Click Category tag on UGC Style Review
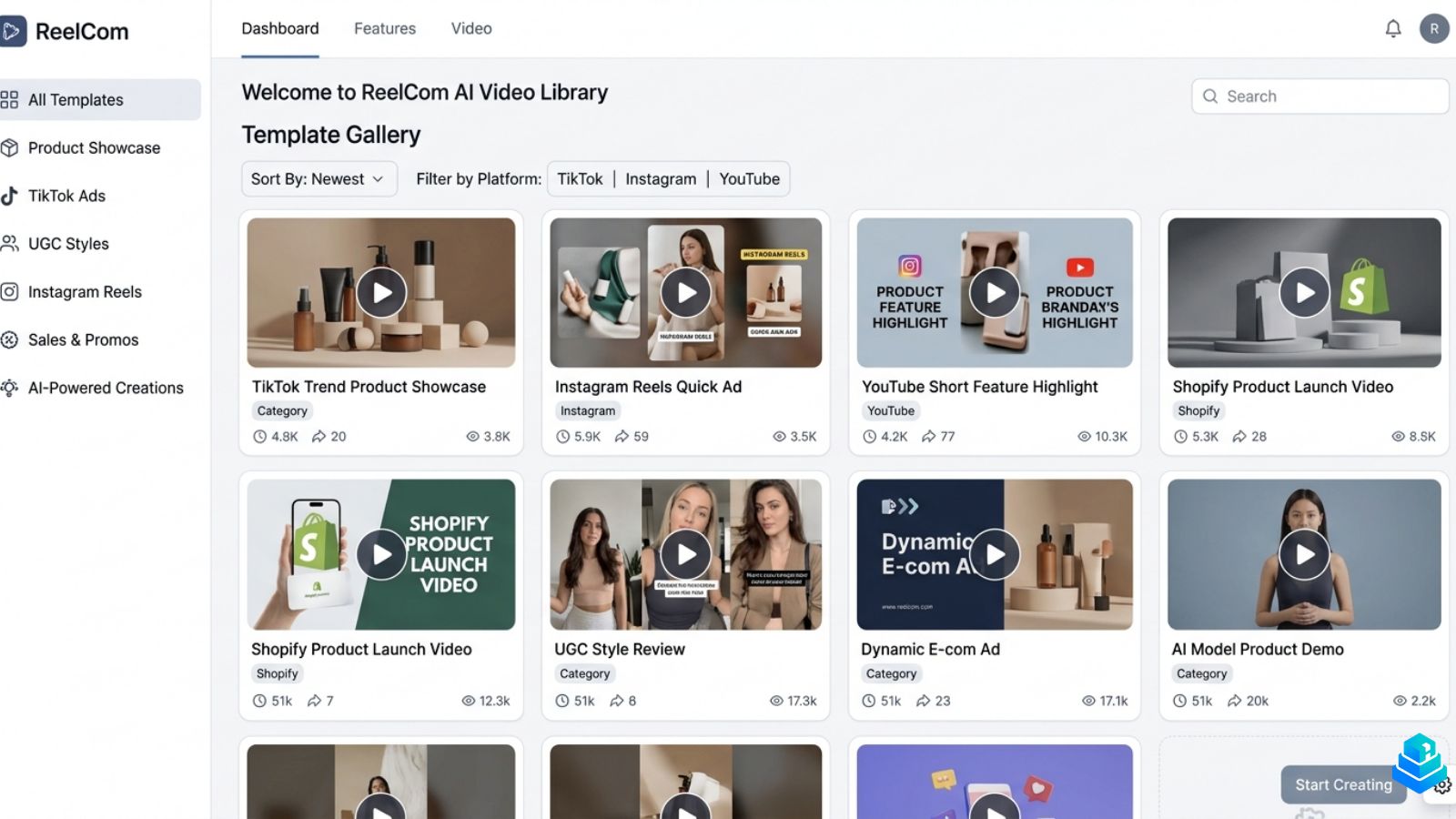The height and width of the screenshot is (819, 1456). pyautogui.click(x=585, y=674)
